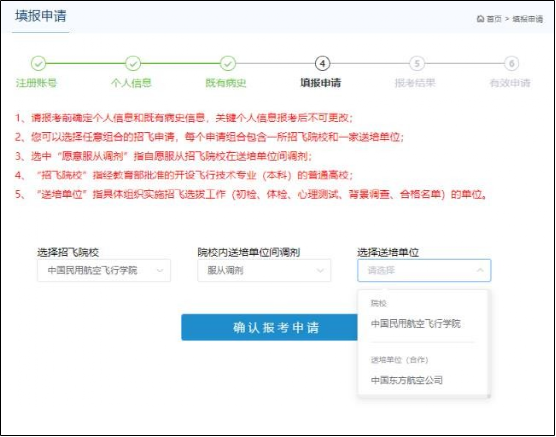556x437 pixels.
Task: Click the 注册账号 completed step checkmark icon
Action: click(x=38, y=64)
